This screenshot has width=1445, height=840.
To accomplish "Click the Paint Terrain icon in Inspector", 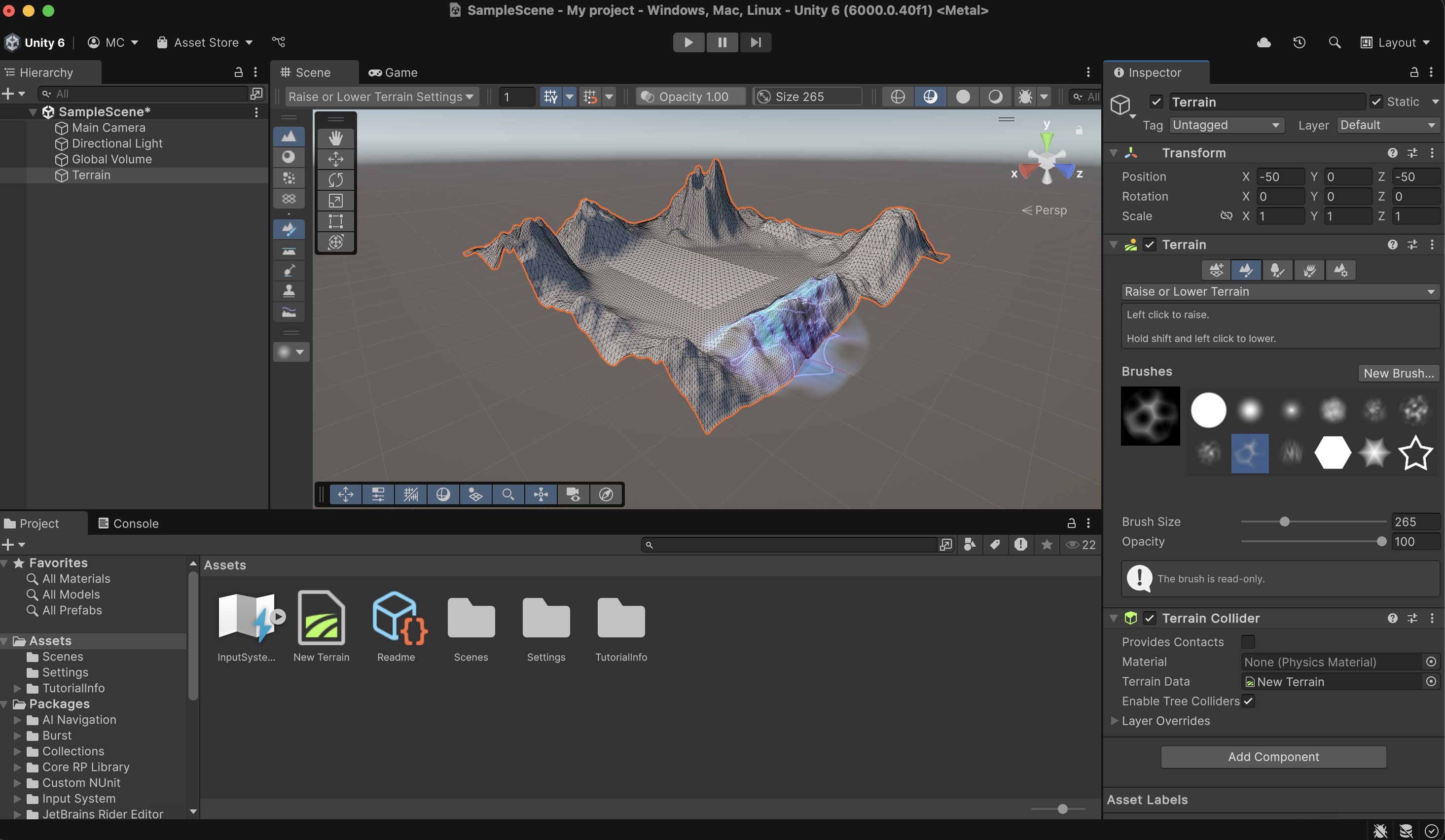I will (1246, 270).
